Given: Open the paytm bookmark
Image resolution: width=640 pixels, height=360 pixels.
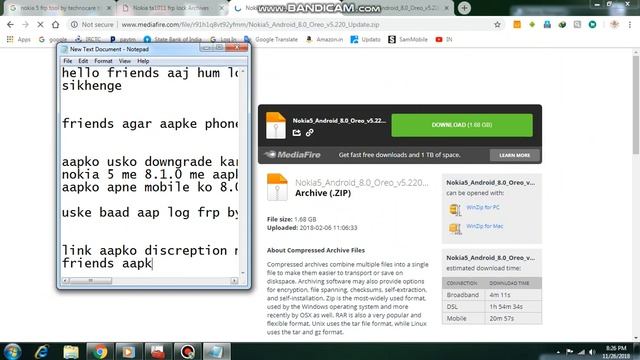Looking at the screenshot, I should click(x=123, y=39).
